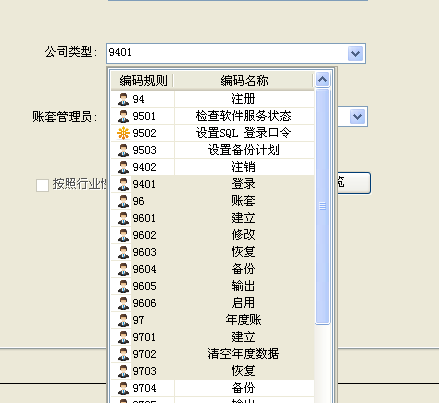Click the orange asterisk icon beside 9502

coord(123,133)
